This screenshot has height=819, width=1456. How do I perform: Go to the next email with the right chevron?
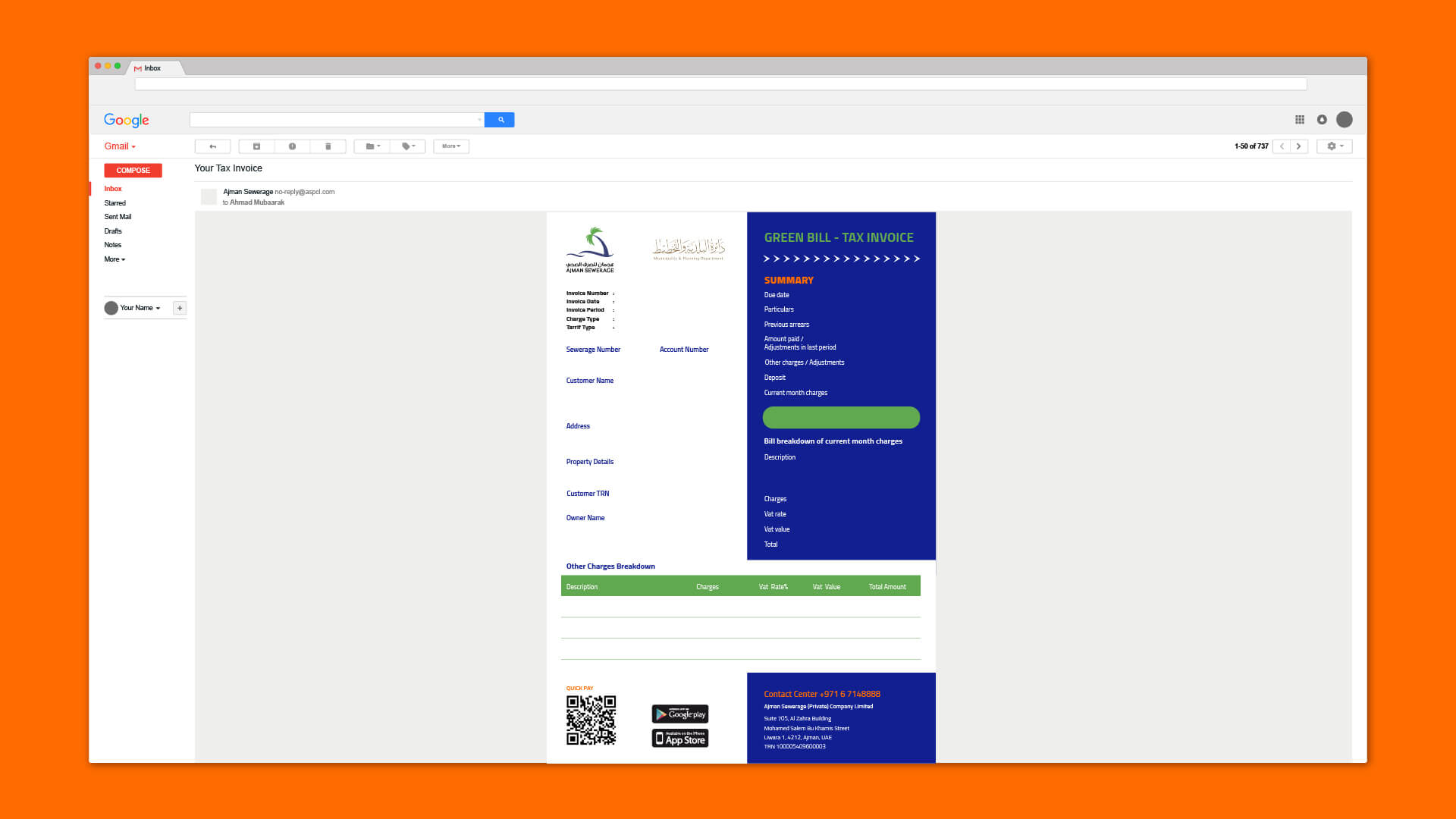(1299, 146)
